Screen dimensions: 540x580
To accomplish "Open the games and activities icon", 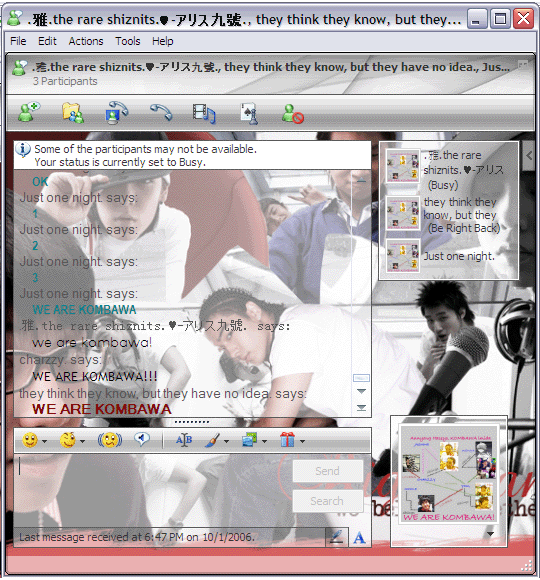I will click(249, 113).
